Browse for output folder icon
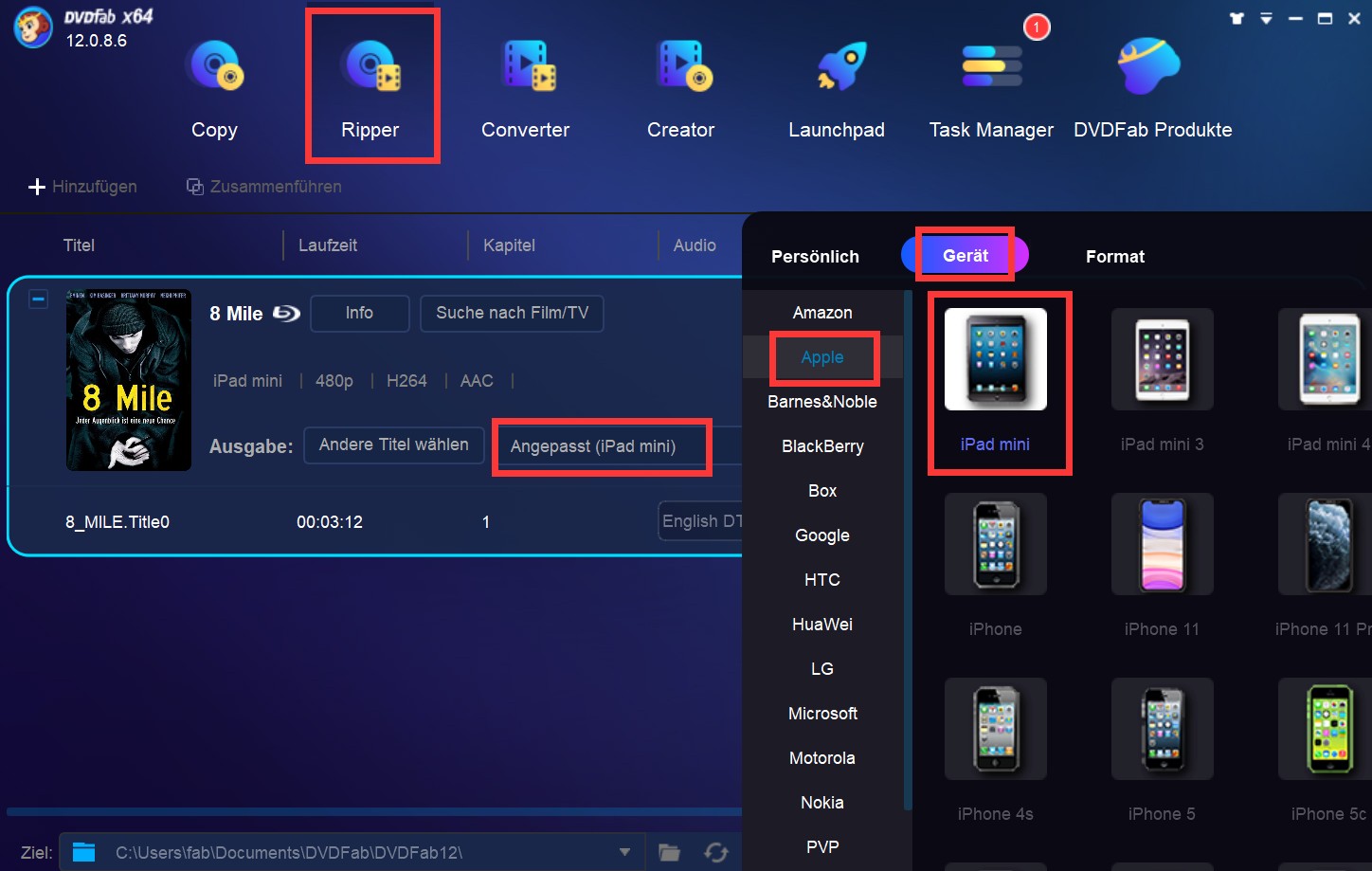This screenshot has width=1372, height=871. click(x=670, y=852)
